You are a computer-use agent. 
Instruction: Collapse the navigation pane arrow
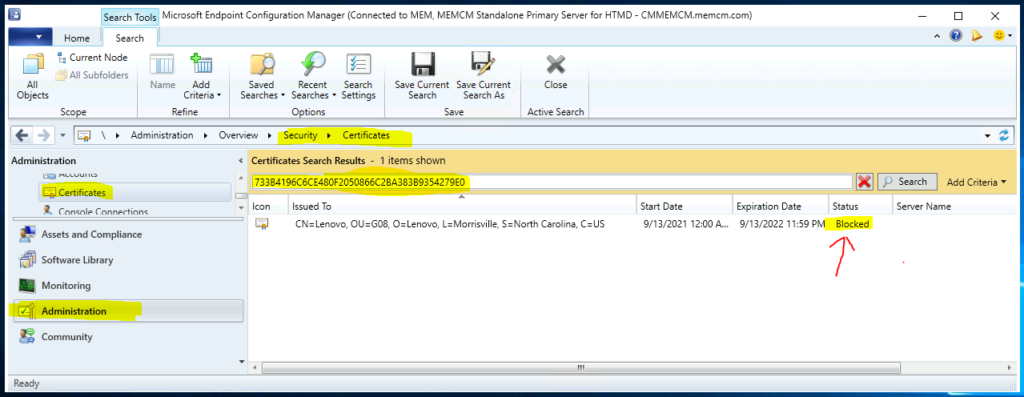pos(241,161)
